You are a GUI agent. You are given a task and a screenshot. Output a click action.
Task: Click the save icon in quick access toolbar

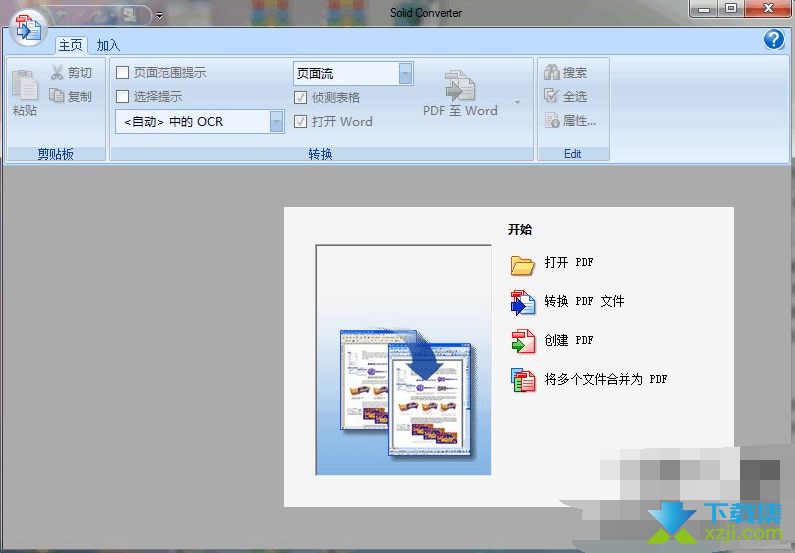click(130, 16)
